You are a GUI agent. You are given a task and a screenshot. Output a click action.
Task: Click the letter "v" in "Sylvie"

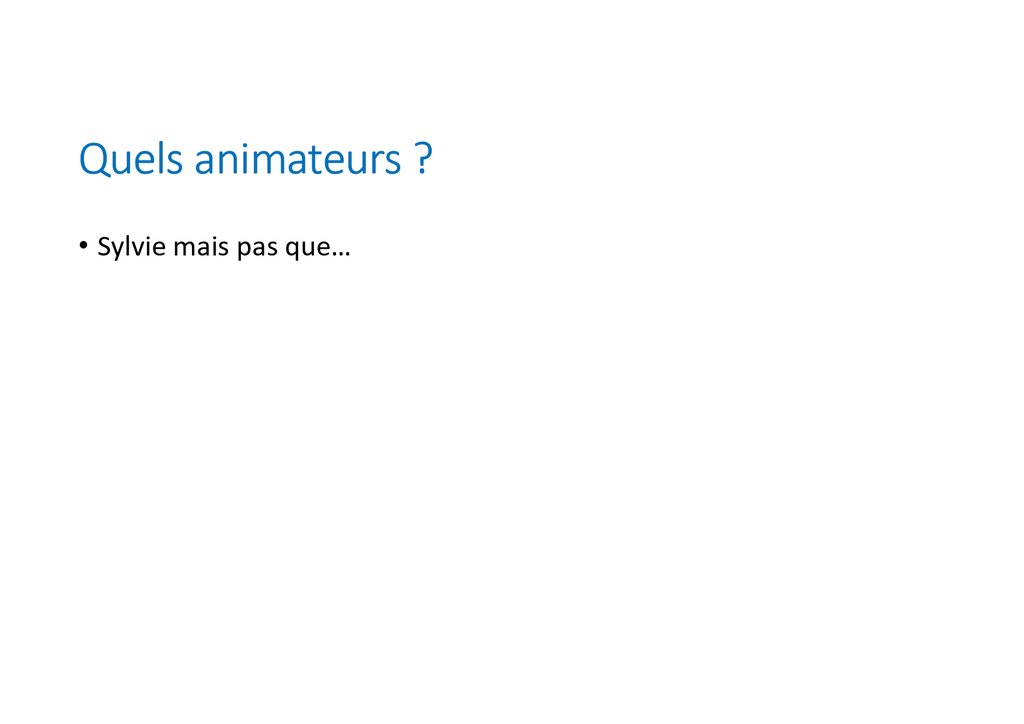pyautogui.click(x=135, y=248)
